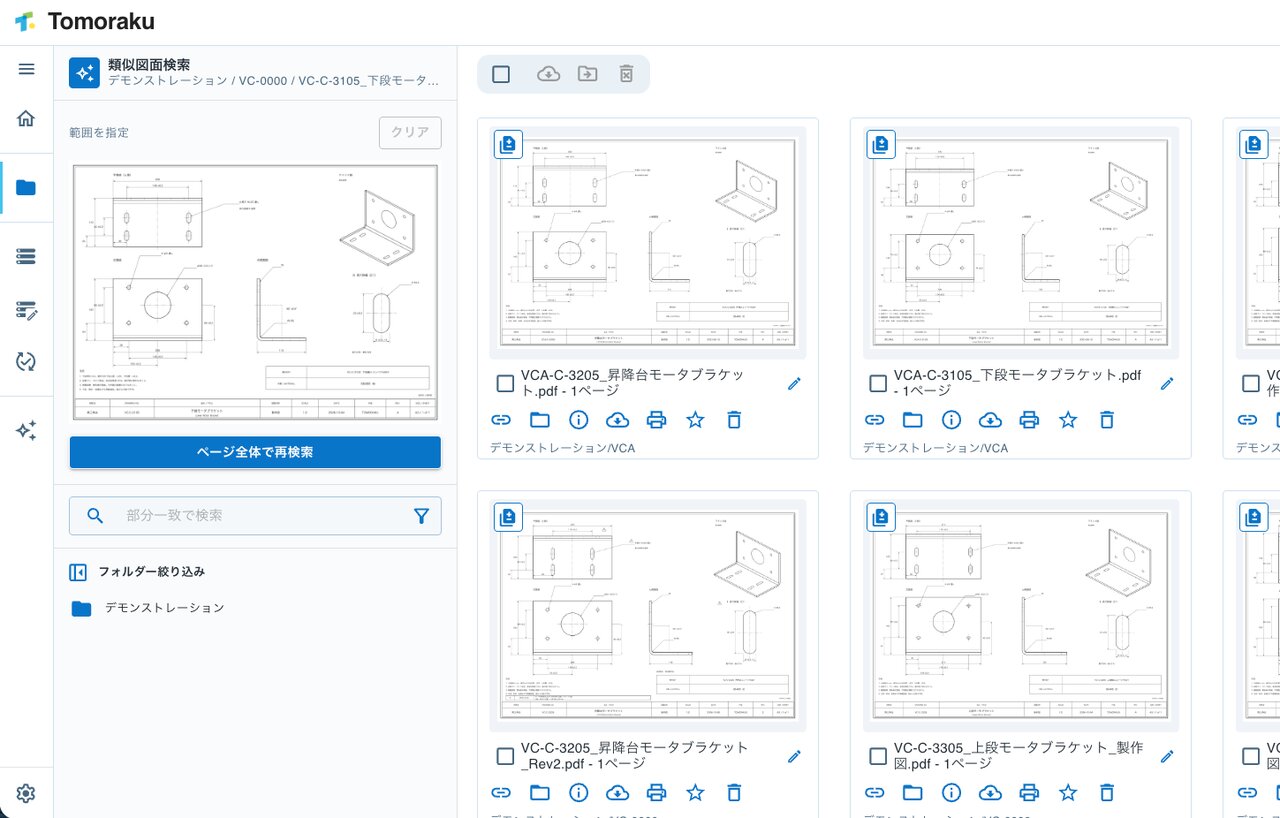Open the list/storage icon in the sidebar

pyautogui.click(x=26, y=256)
